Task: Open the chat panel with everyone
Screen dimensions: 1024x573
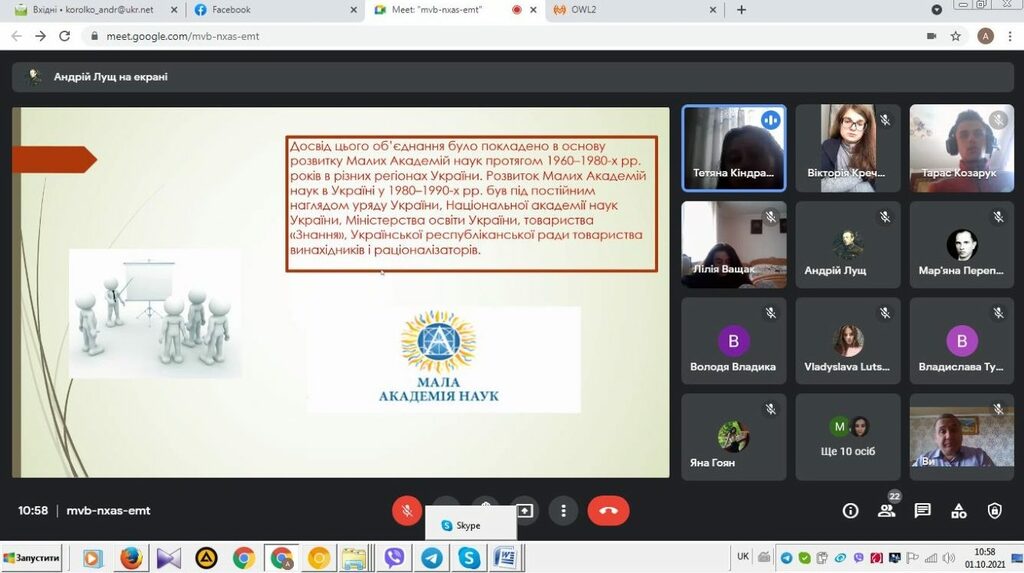Action: [x=922, y=510]
